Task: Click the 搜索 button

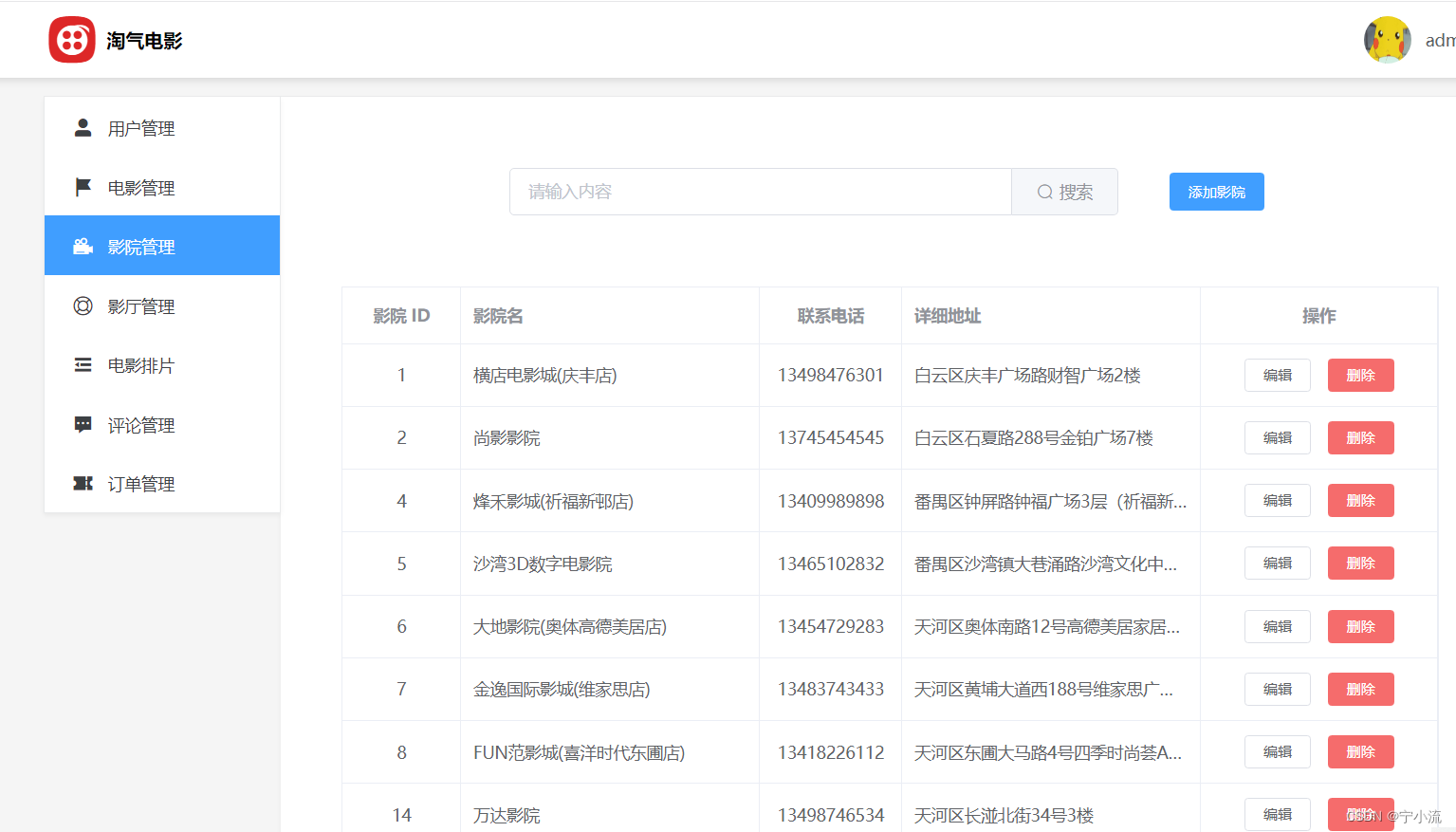Action: (x=1064, y=192)
